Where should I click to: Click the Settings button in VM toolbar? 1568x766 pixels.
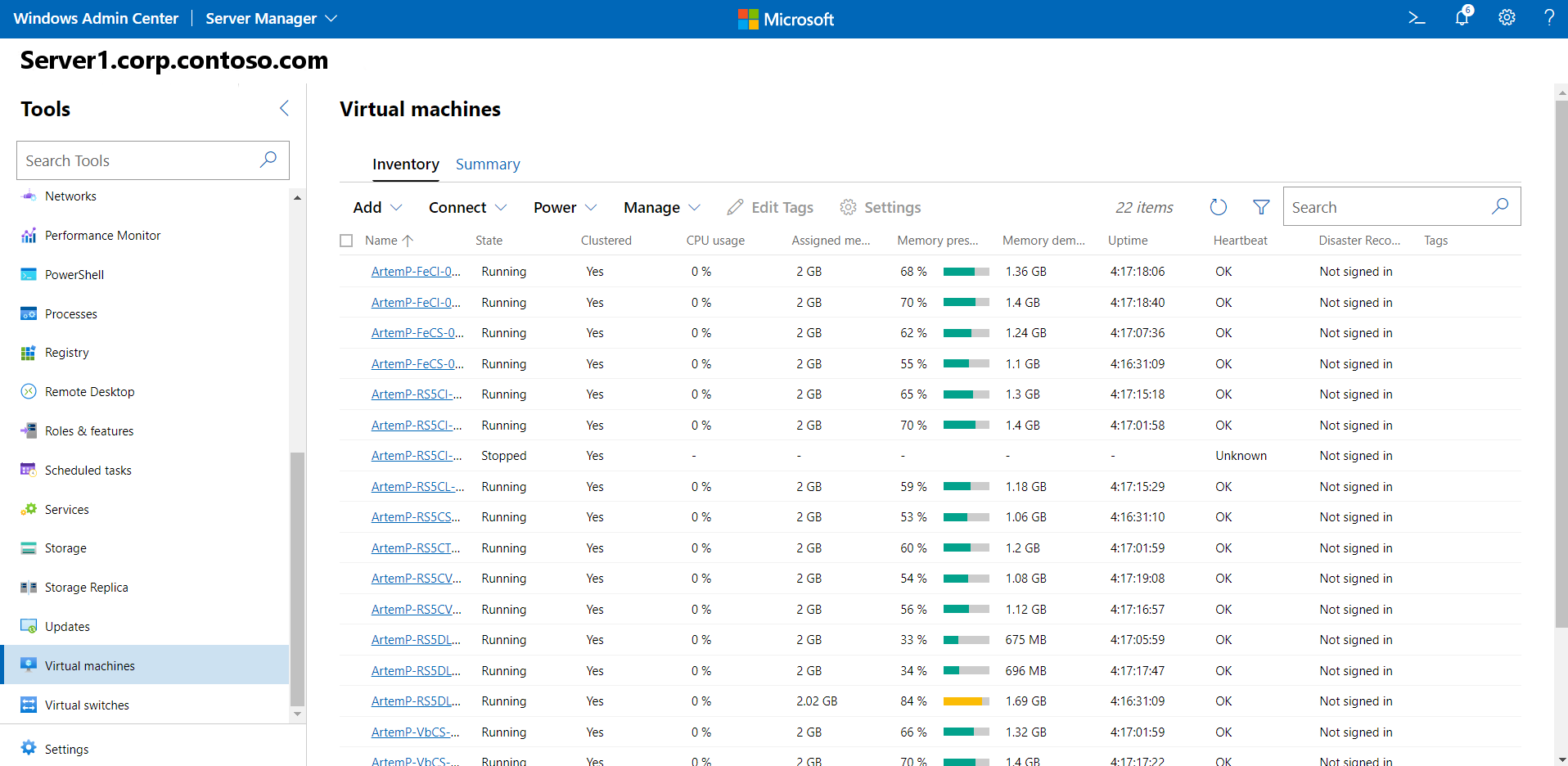tap(881, 208)
